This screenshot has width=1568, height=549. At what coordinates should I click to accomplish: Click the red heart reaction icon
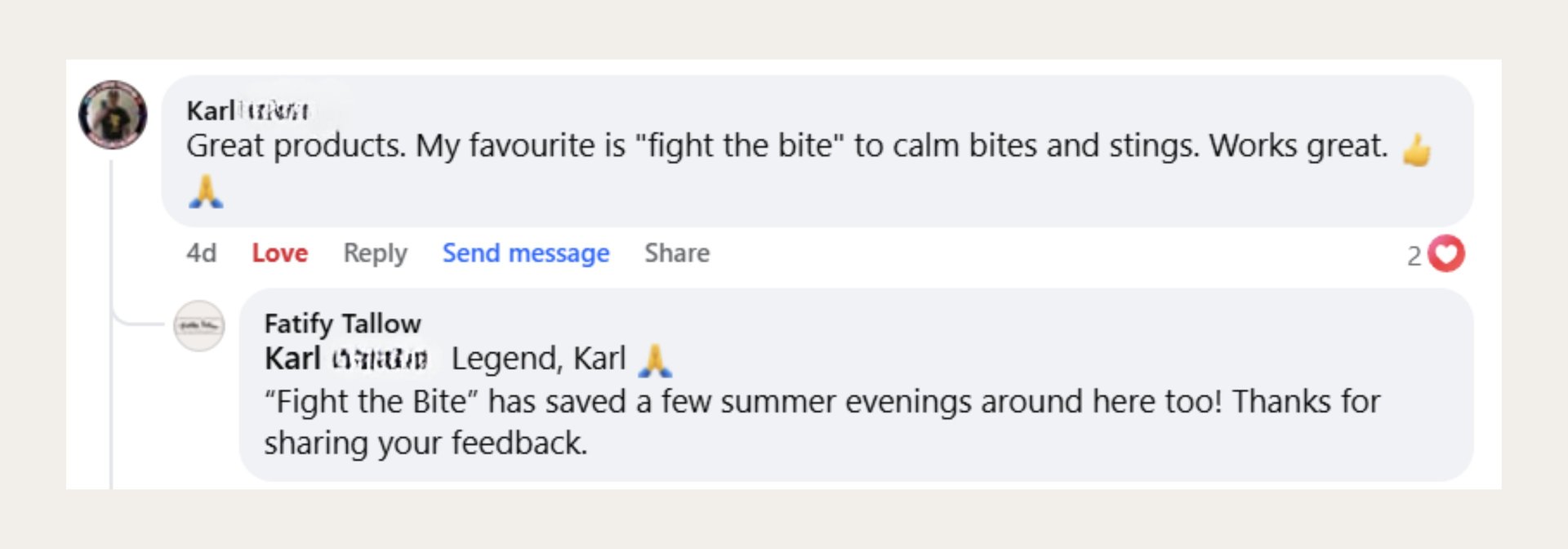click(x=1446, y=253)
